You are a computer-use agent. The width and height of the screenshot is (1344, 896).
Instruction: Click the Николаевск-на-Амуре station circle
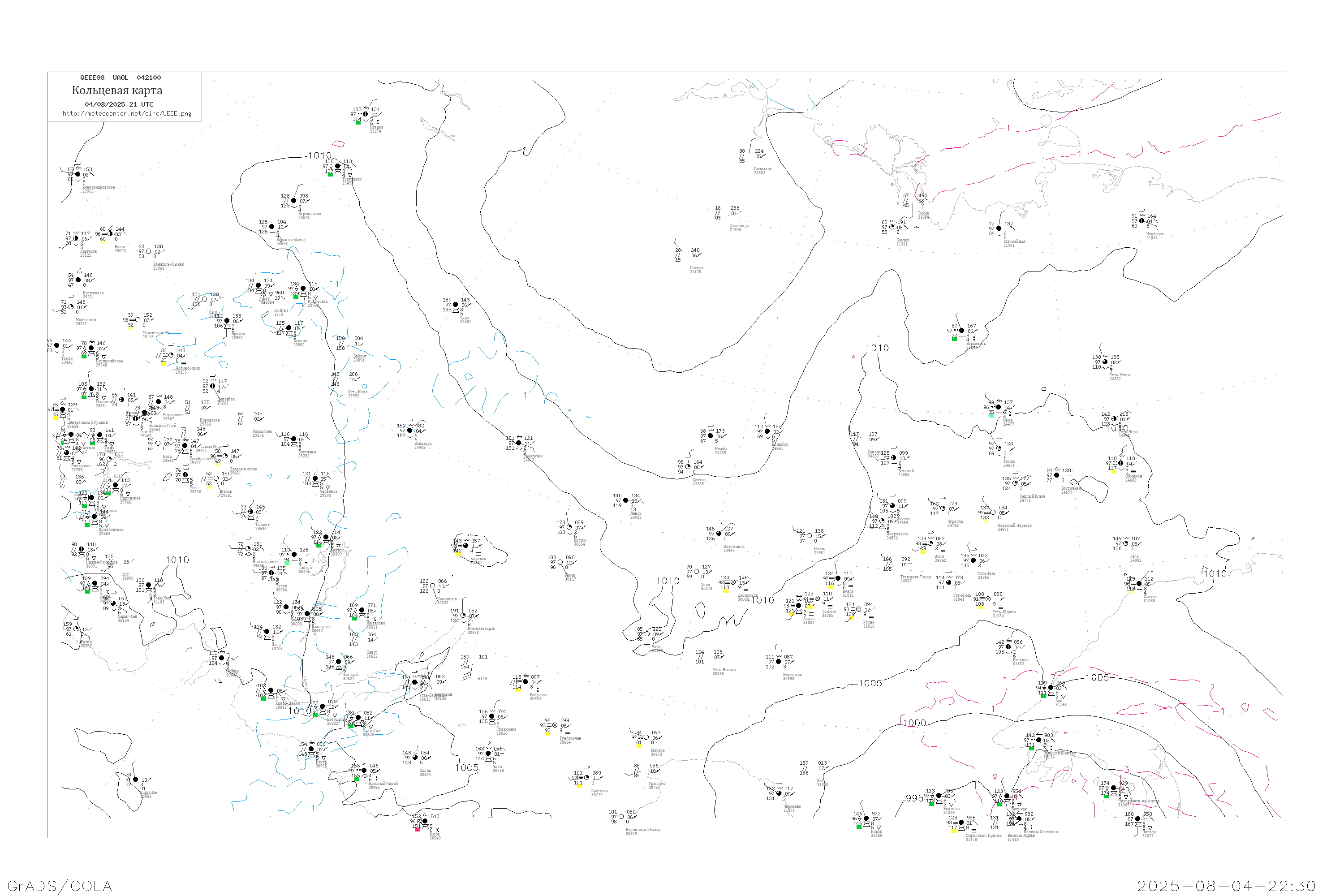pyautogui.click(x=1113, y=788)
